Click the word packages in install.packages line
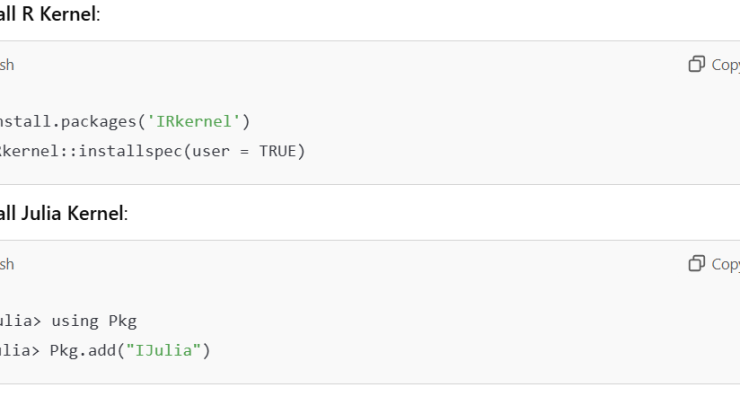Screen dimensions: 740x414 pyautogui.click(x=99, y=122)
